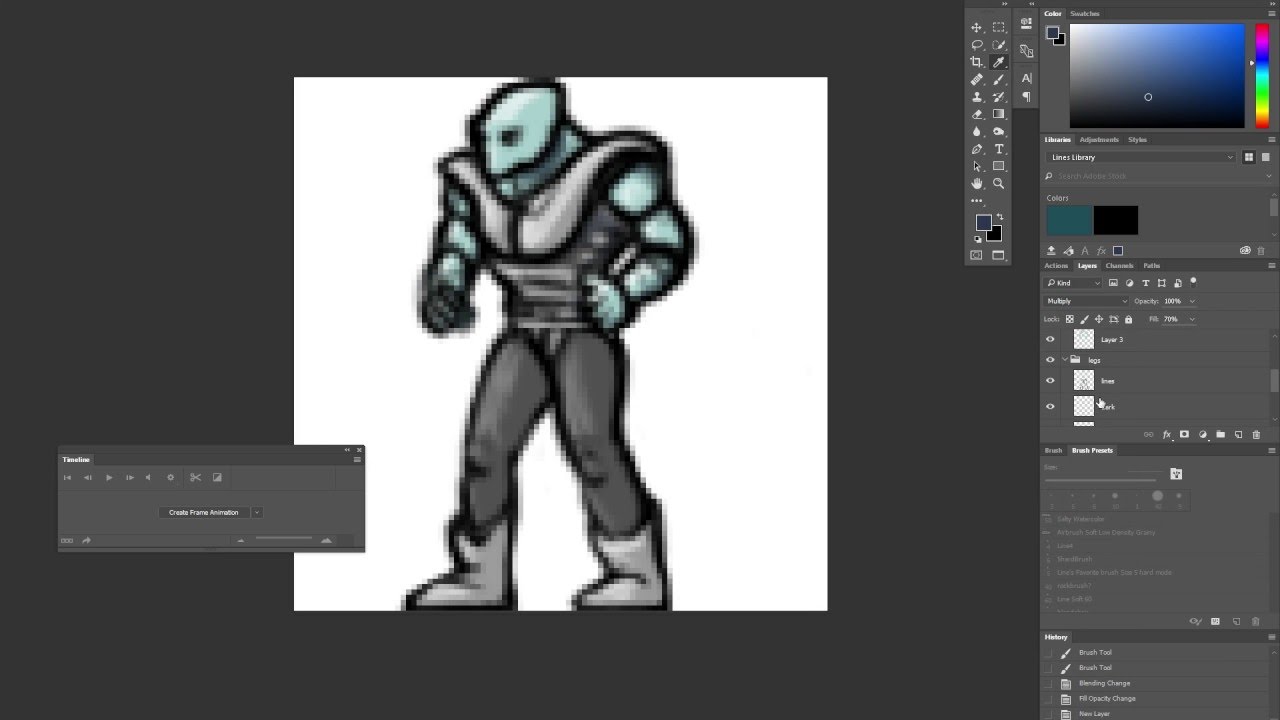
Task: Hide the dark layer visibility eye
Action: pos(1050,407)
